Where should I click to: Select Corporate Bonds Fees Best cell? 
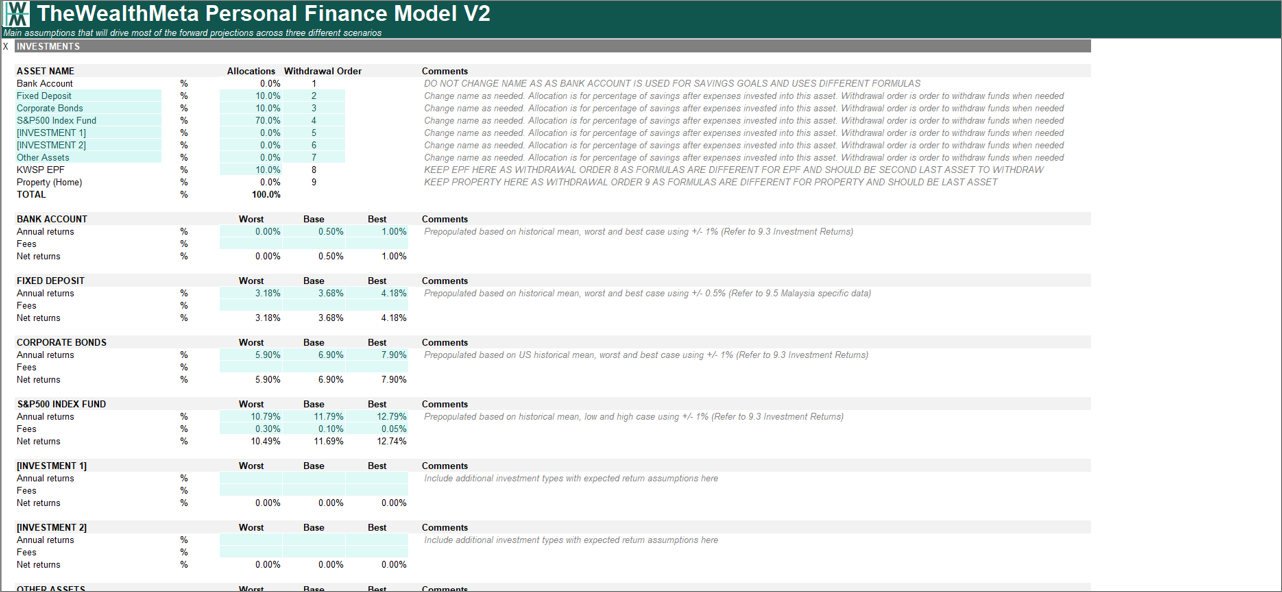(x=377, y=367)
